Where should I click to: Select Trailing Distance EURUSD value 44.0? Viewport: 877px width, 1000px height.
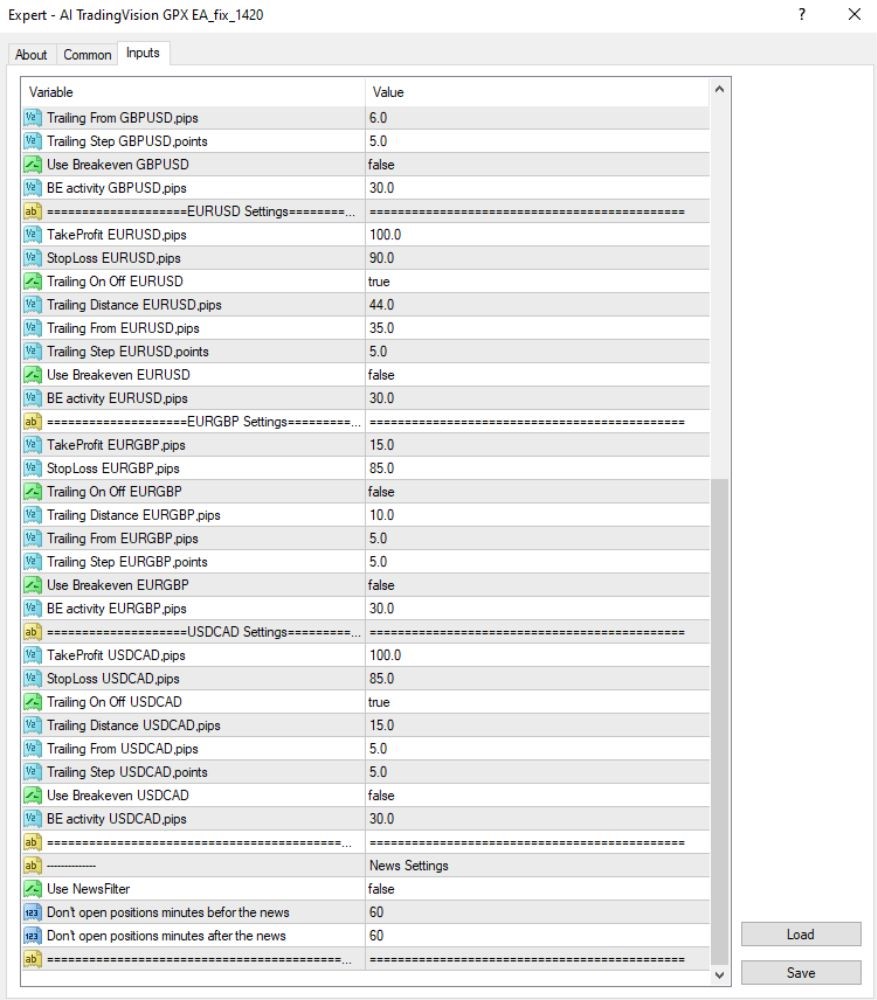click(381, 305)
